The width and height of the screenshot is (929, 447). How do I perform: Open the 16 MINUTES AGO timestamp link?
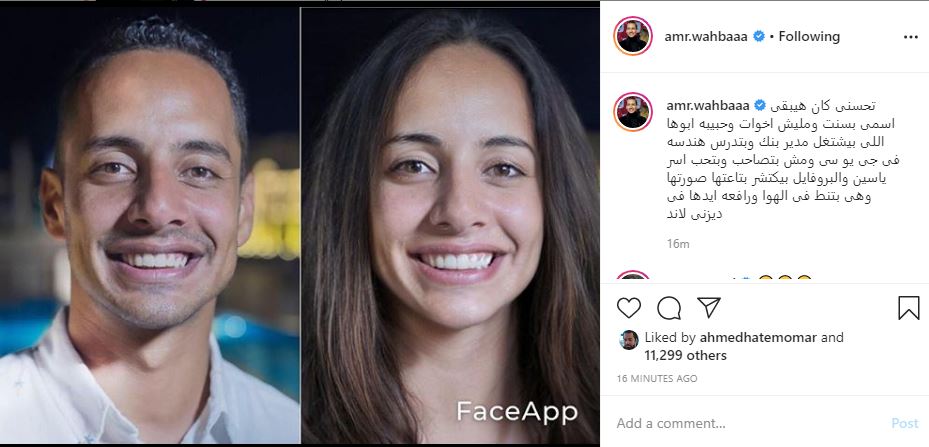click(657, 378)
